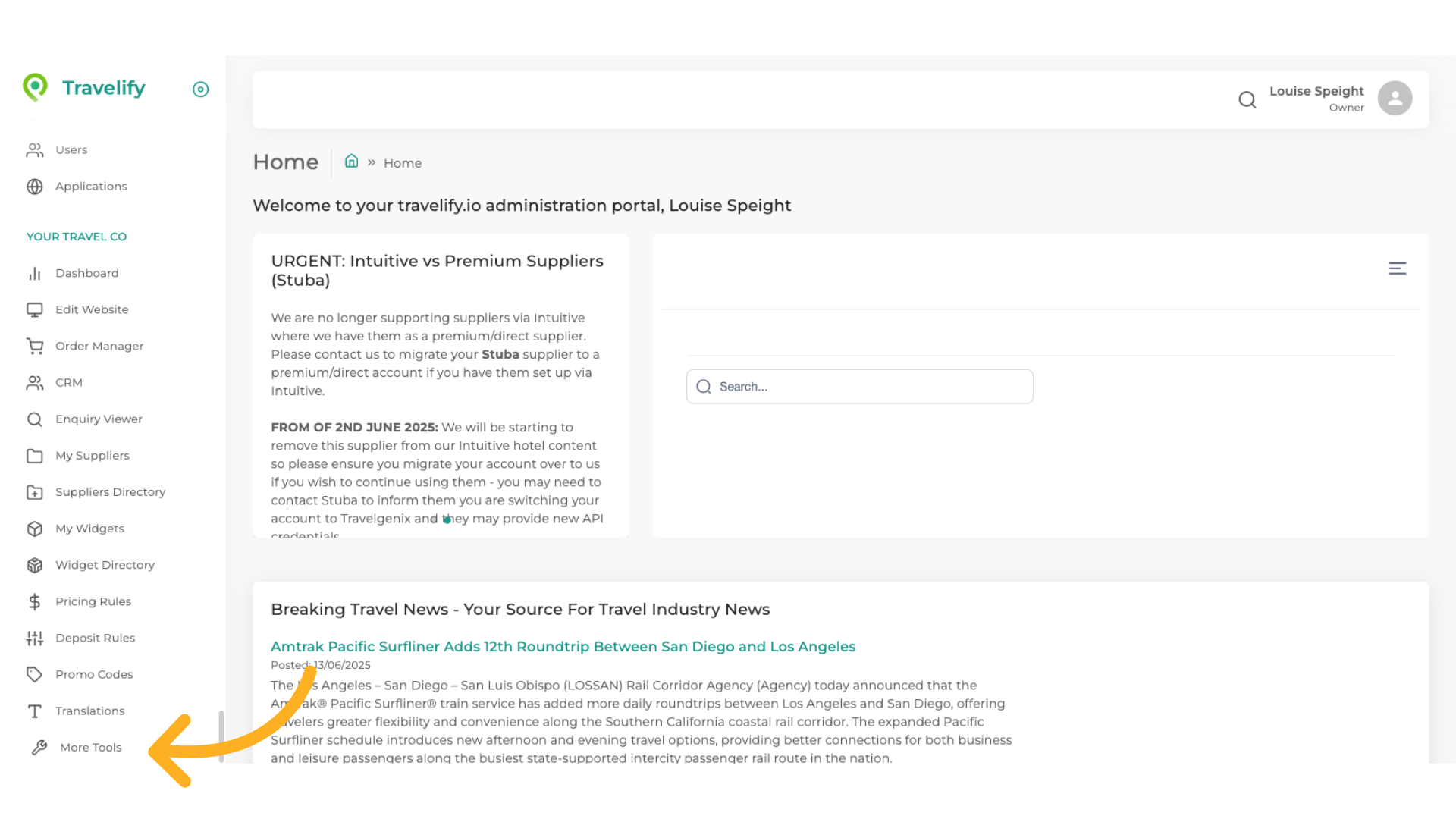The height and width of the screenshot is (819, 1456).
Task: Open the Louise Speight profile avatar
Action: tap(1394, 99)
